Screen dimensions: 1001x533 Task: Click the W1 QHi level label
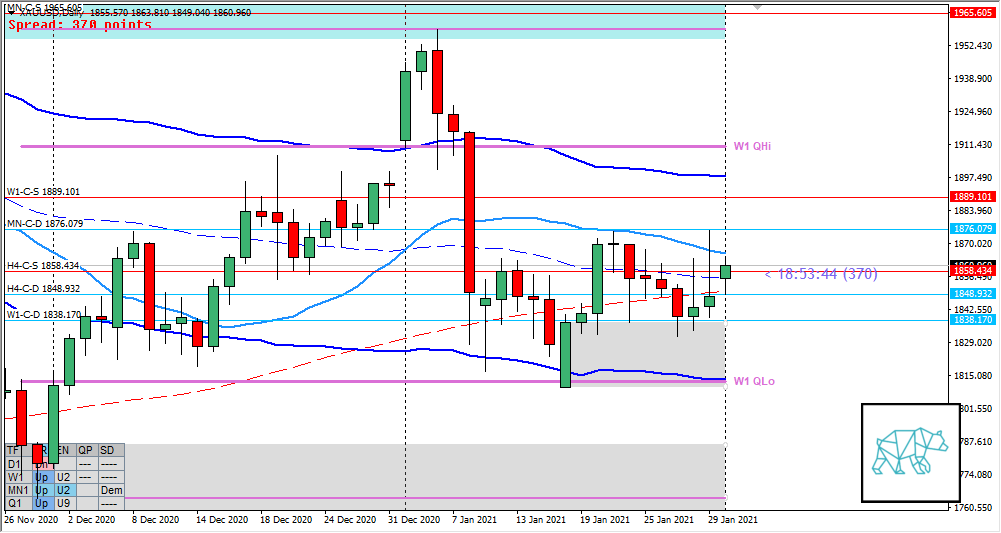pyautogui.click(x=752, y=146)
